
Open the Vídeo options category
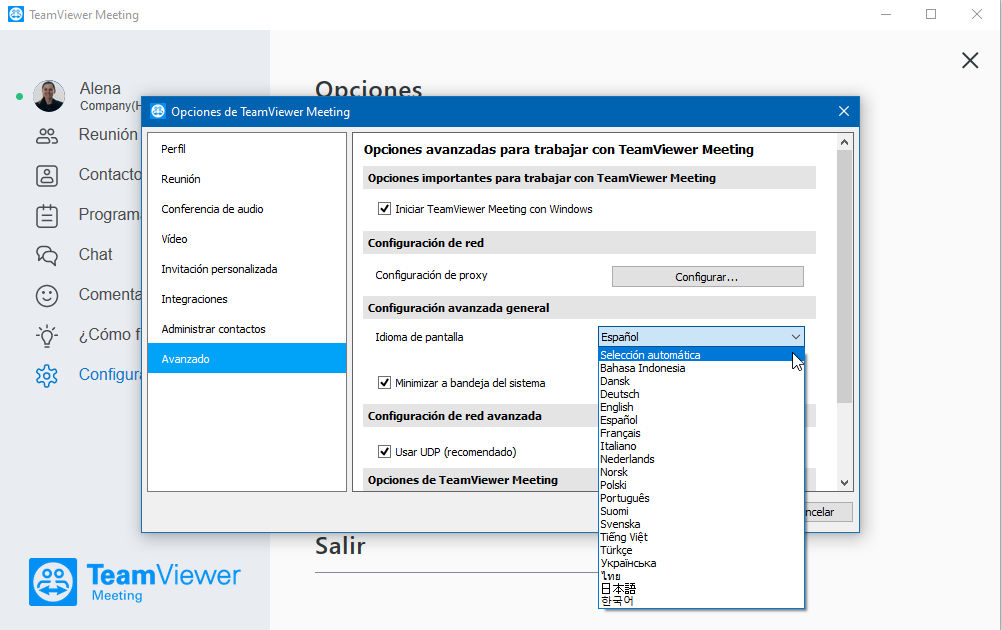[247, 239]
